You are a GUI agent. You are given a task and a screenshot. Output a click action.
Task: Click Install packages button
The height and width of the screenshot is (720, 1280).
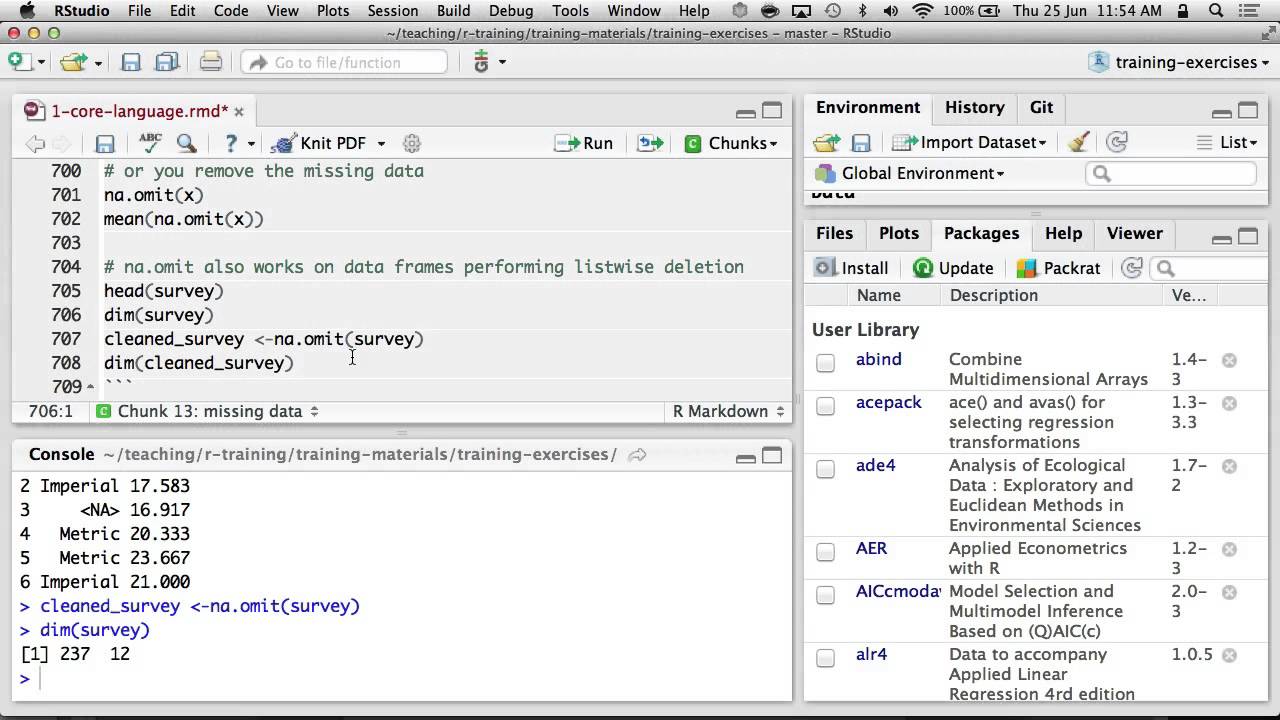(852, 268)
